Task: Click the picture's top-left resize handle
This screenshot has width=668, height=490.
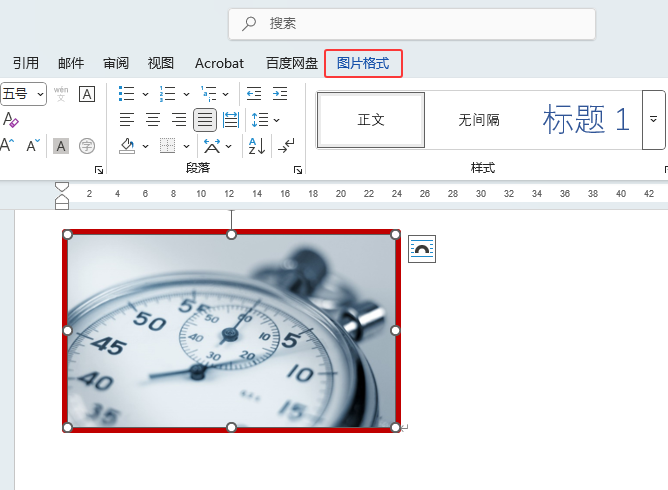Action: tap(67, 234)
